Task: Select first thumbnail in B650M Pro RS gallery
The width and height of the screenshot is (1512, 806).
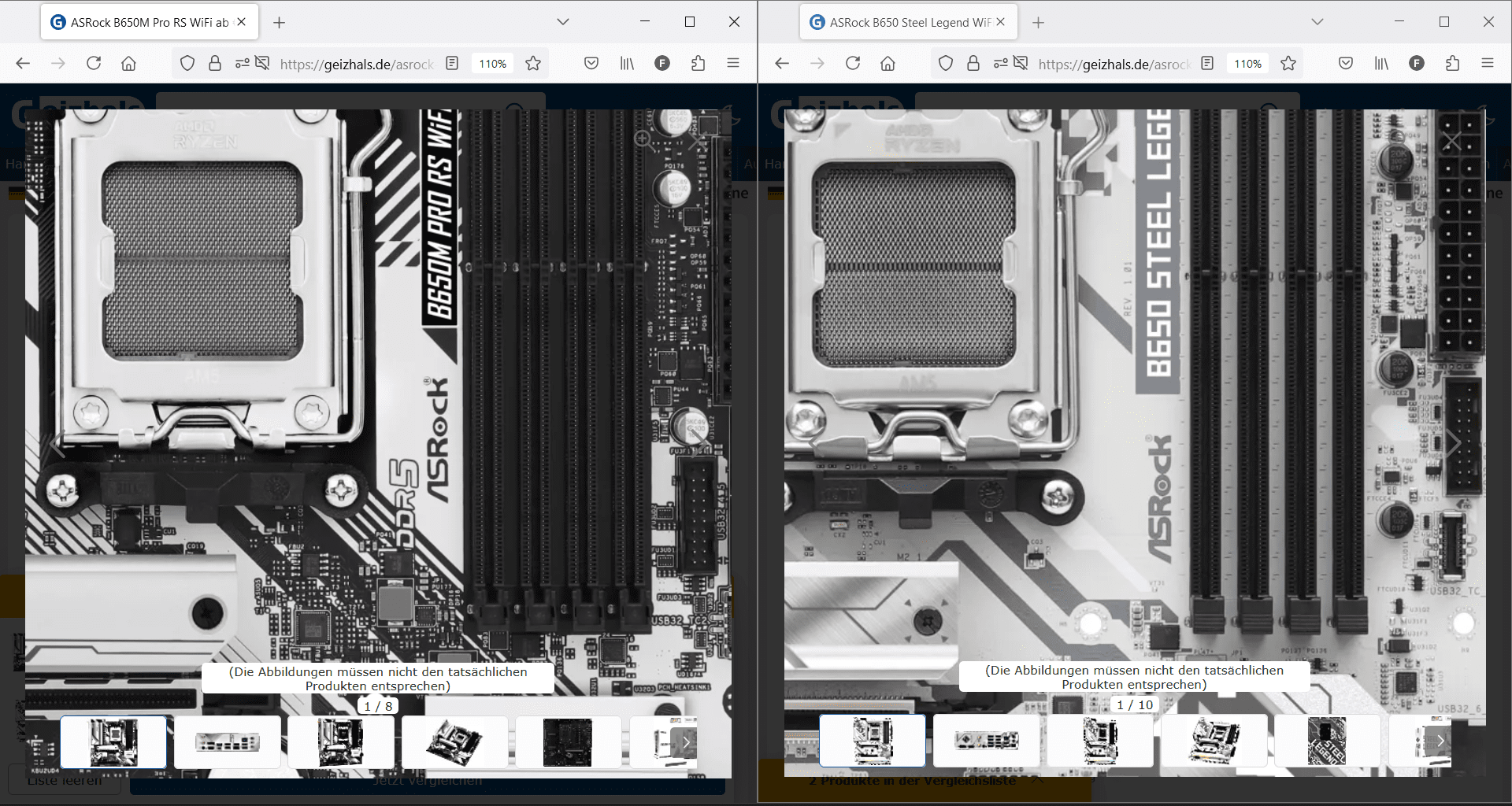Action: click(x=113, y=742)
